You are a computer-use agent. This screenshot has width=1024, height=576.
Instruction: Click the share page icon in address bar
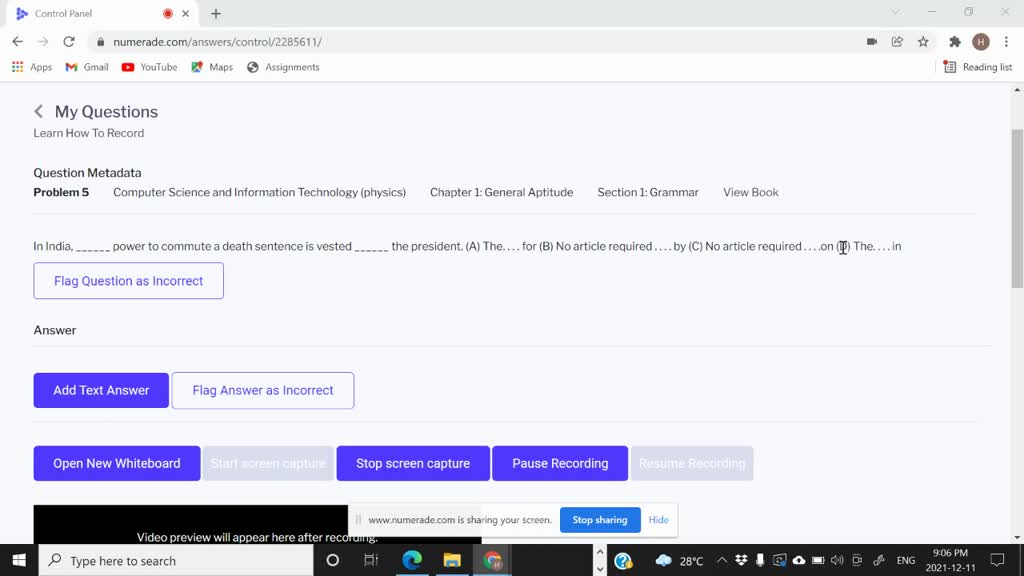897,42
